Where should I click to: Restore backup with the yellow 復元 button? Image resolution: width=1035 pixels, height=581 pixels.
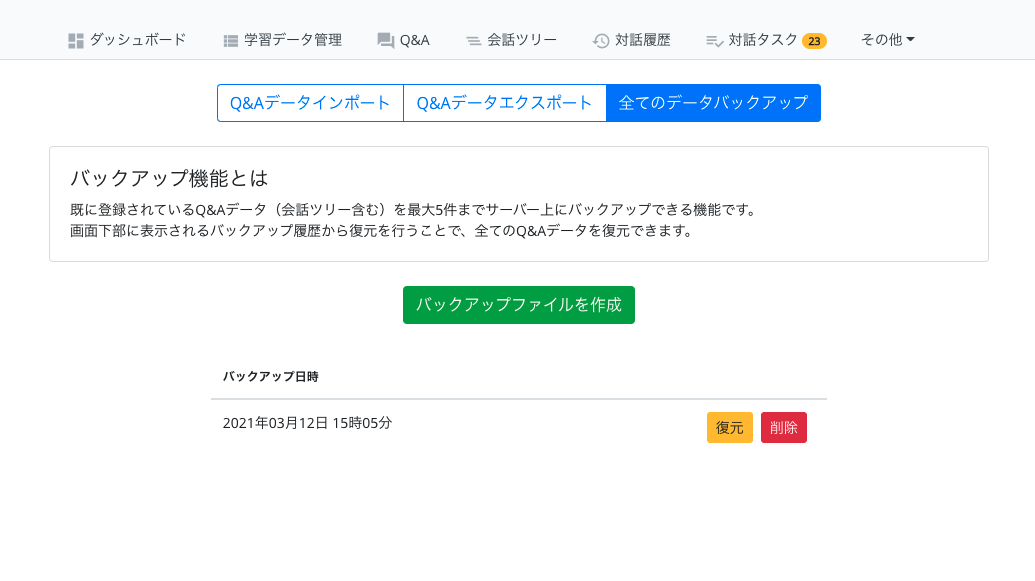click(x=729, y=427)
